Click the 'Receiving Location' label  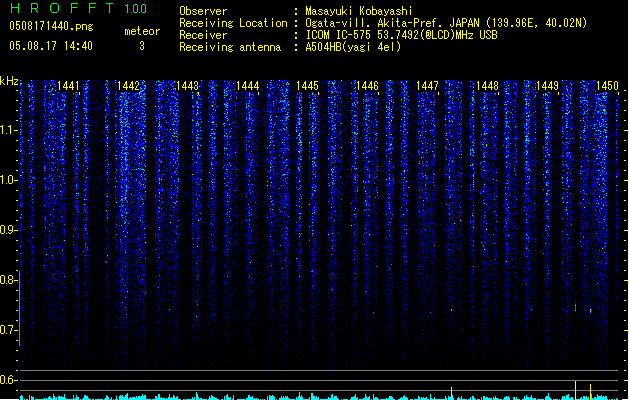pyautogui.click(x=233, y=23)
